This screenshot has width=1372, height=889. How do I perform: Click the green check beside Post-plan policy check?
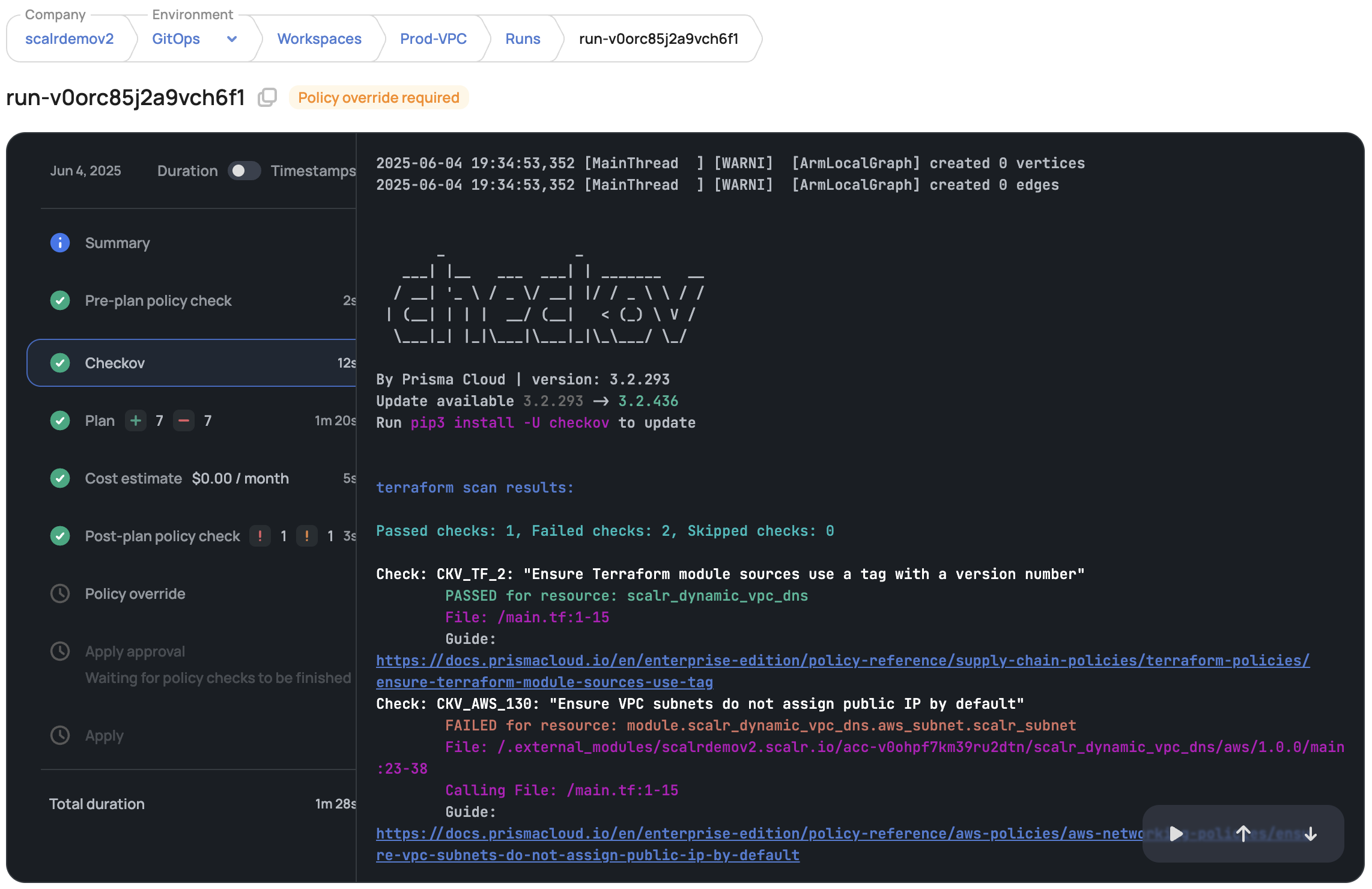(60, 536)
